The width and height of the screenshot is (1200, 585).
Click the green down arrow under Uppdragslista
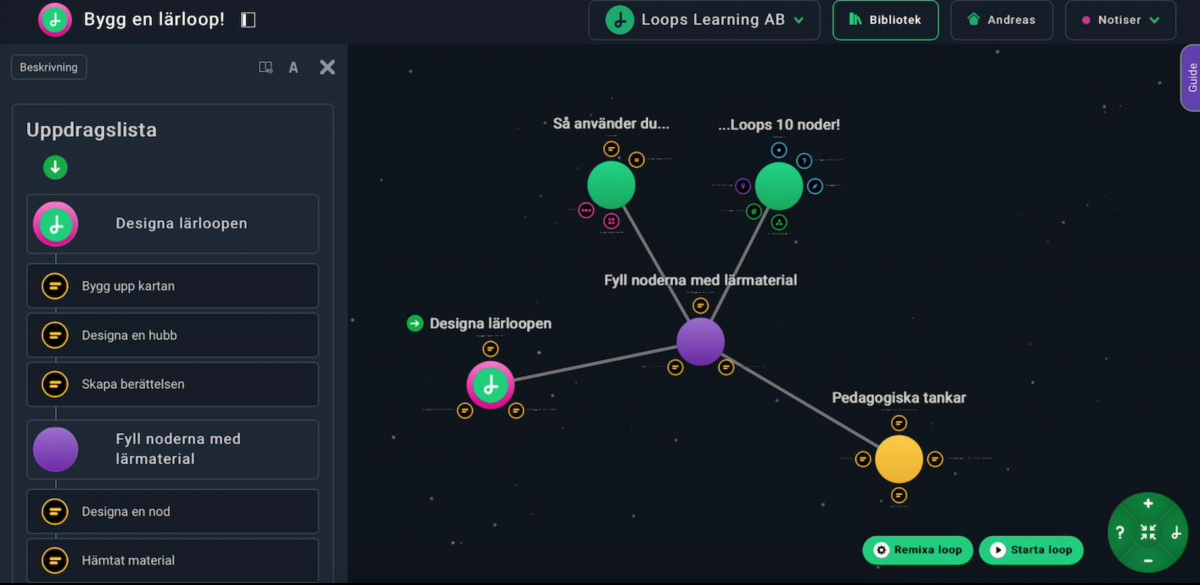tap(55, 168)
